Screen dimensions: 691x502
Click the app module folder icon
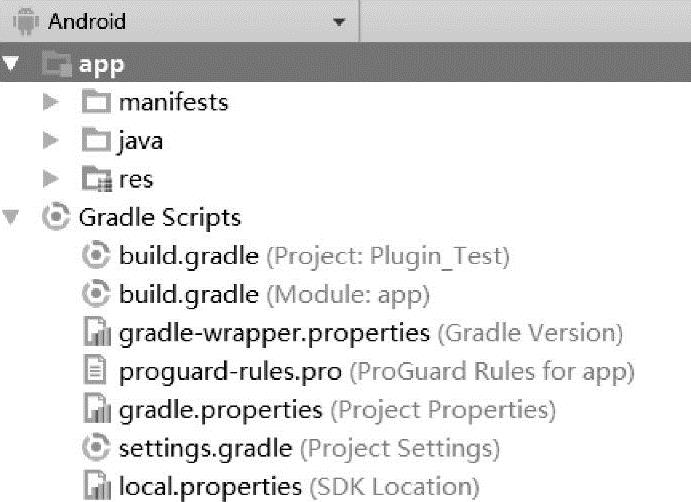(57, 65)
